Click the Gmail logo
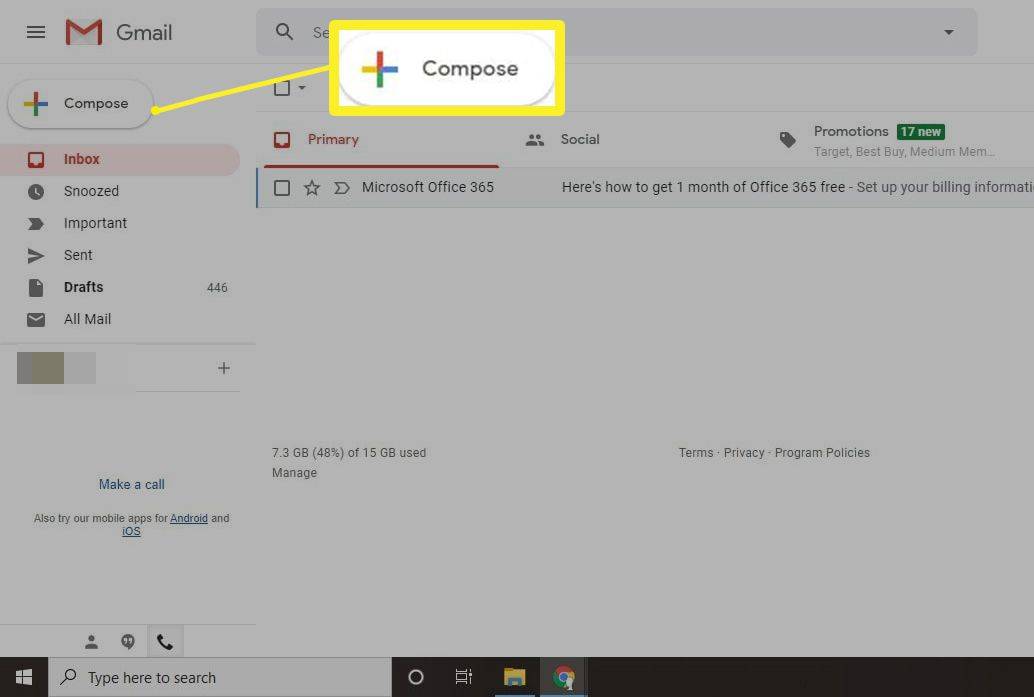Screen dimensions: 1034x697 click(x=119, y=32)
